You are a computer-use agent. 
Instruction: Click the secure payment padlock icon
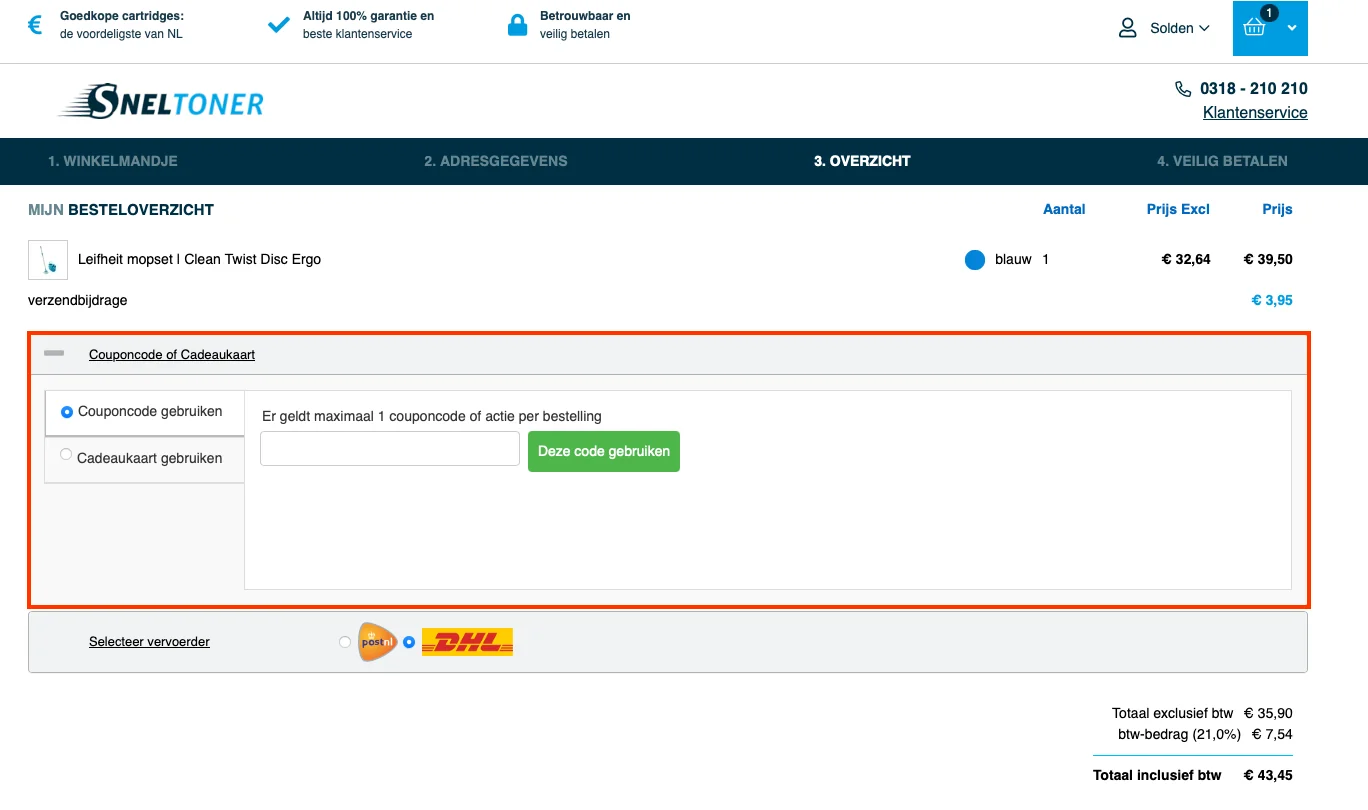pyautogui.click(x=517, y=25)
